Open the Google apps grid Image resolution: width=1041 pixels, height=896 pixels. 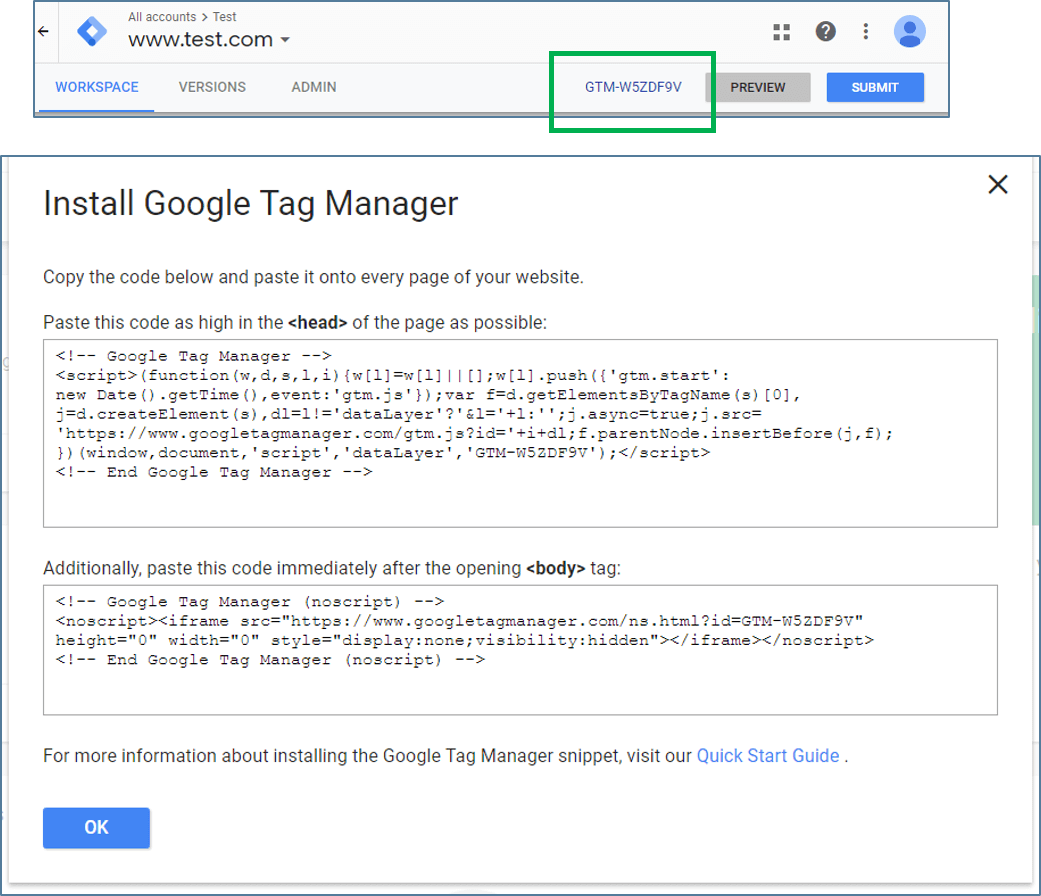pos(781,31)
